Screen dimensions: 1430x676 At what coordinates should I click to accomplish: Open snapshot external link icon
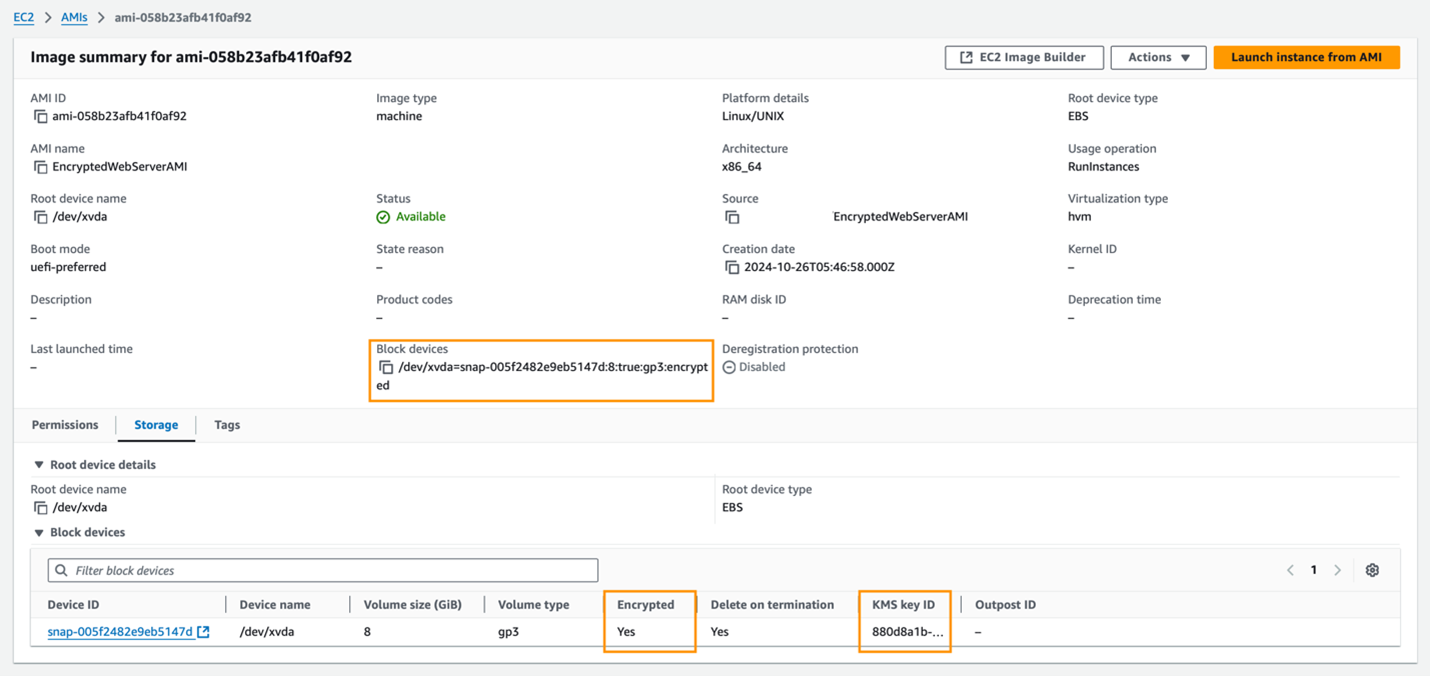click(x=203, y=632)
